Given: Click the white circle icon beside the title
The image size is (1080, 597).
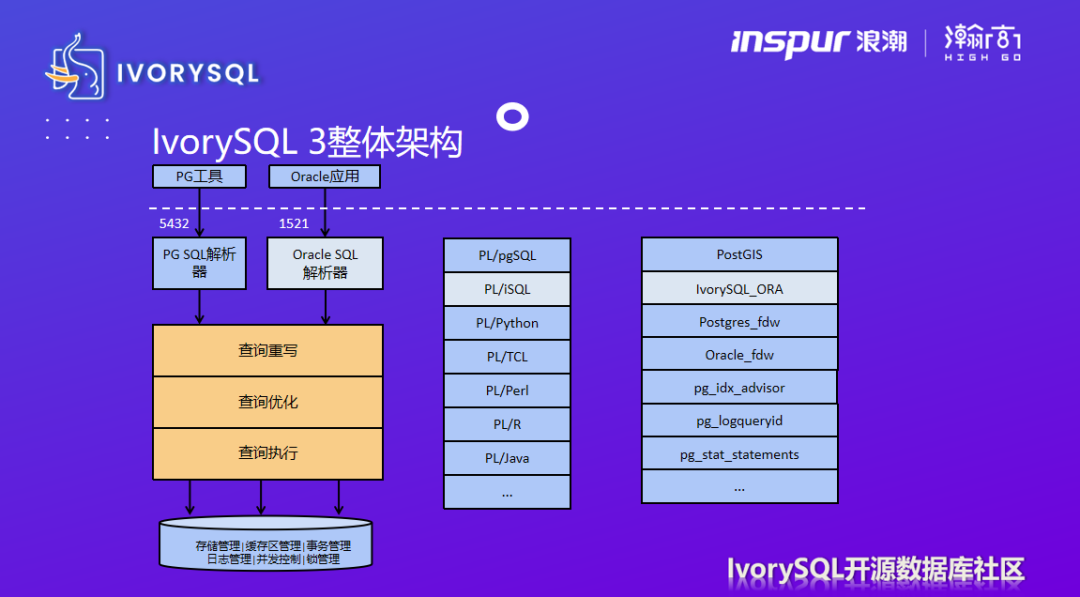Looking at the screenshot, I should click(x=512, y=117).
